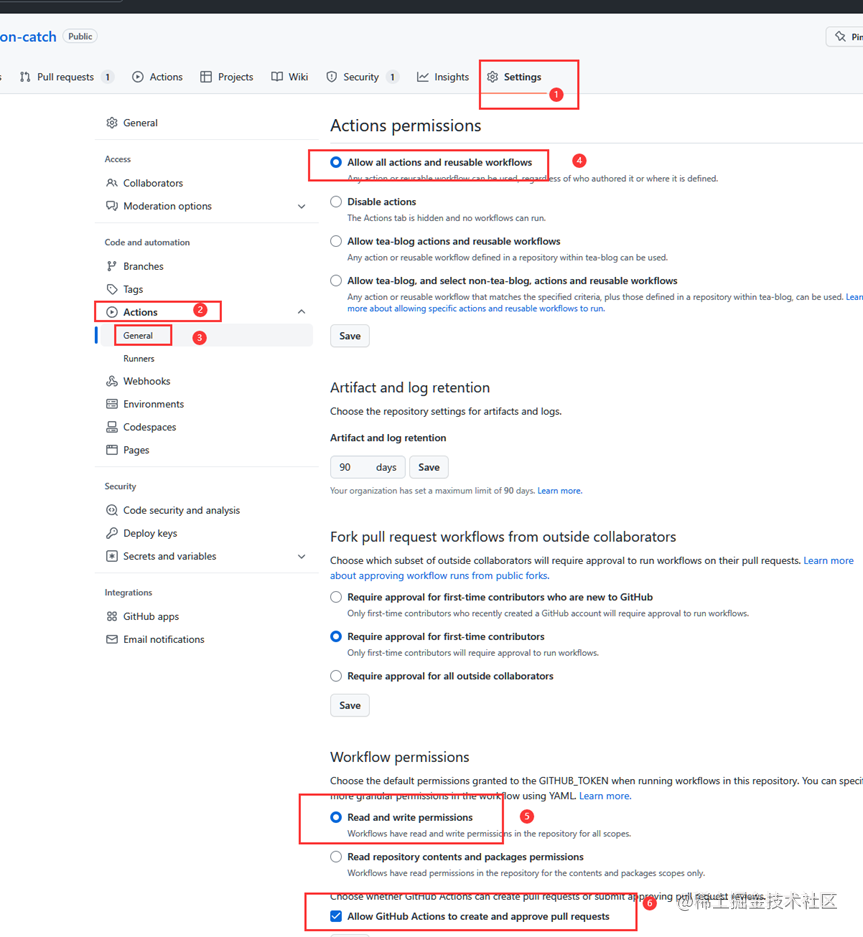Click the Projects table icon
This screenshot has width=863, height=937.
[x=206, y=76]
